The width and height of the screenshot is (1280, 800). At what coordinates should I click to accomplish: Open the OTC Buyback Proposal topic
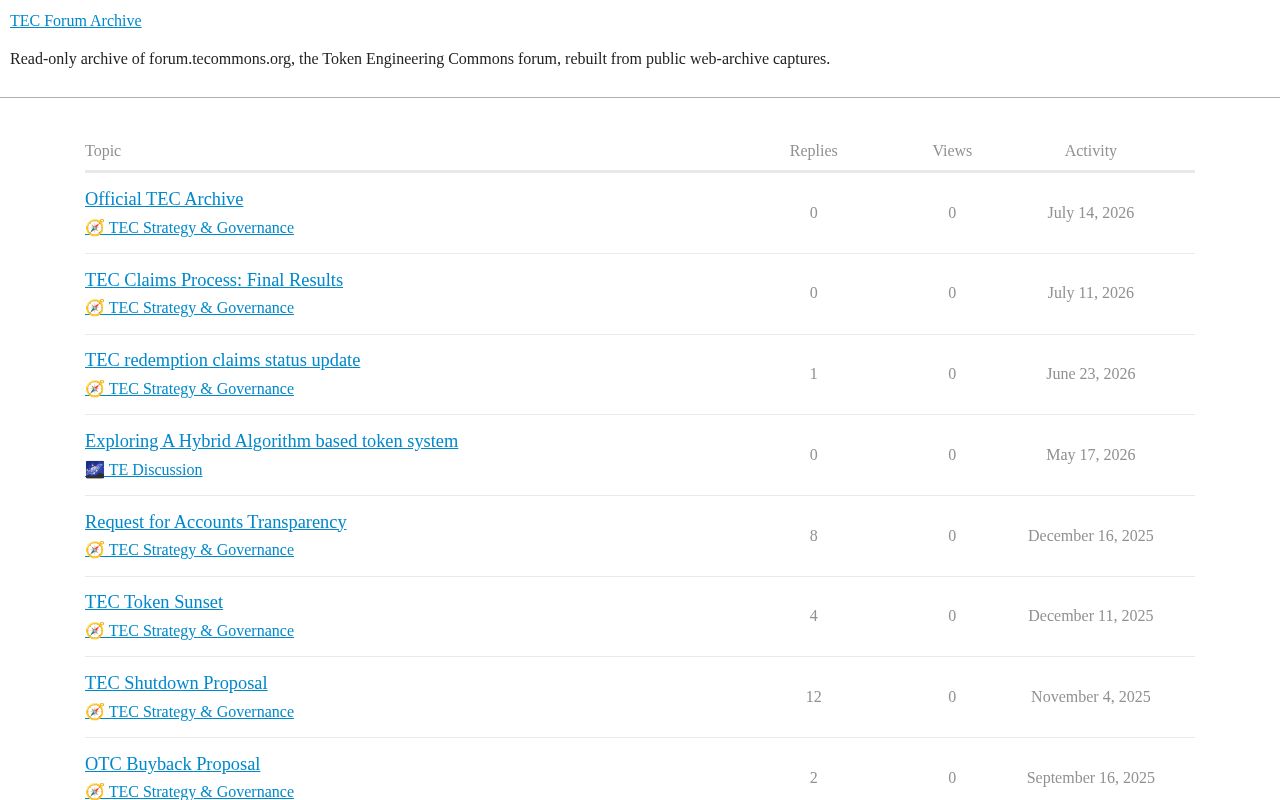point(172,764)
